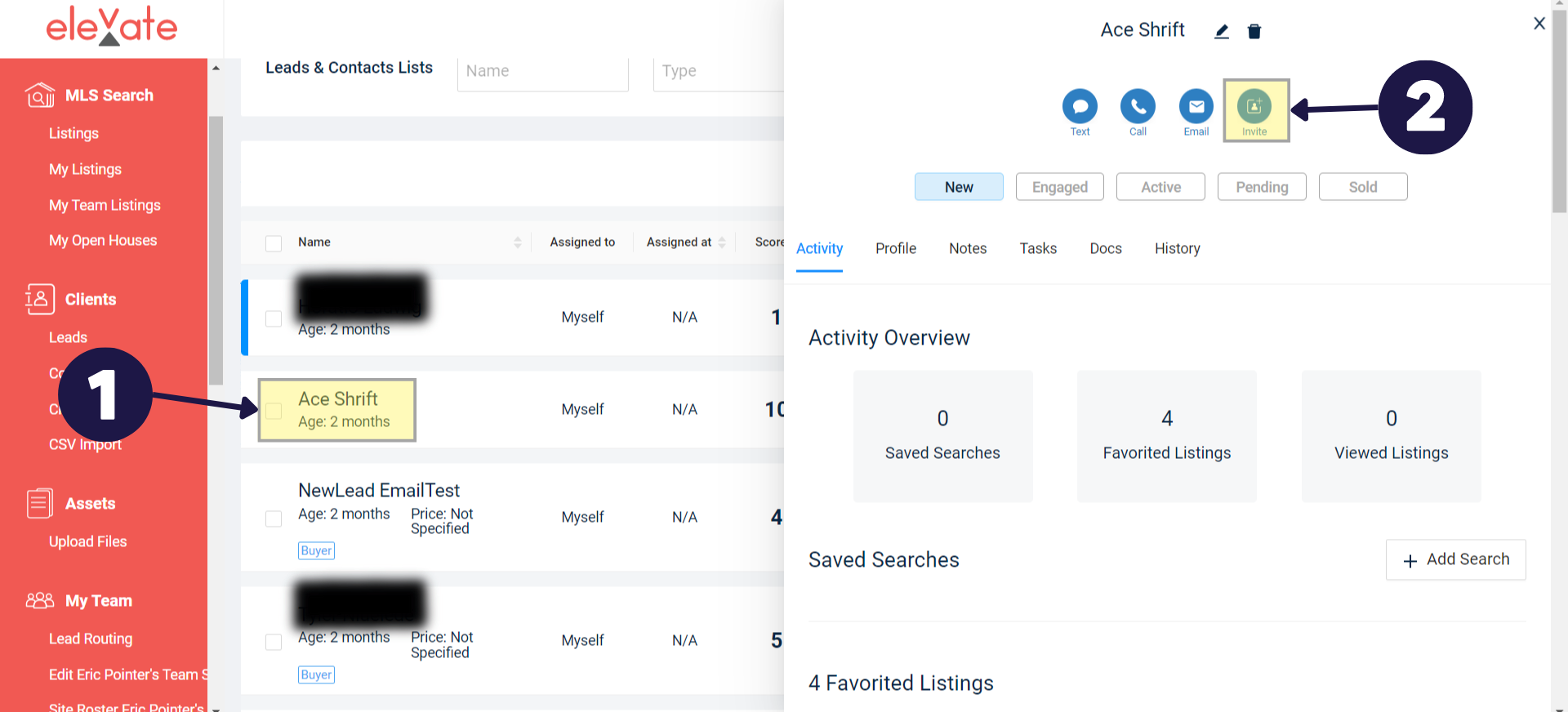Click the My Team people icon
The image size is (1568, 712).
tap(40, 601)
